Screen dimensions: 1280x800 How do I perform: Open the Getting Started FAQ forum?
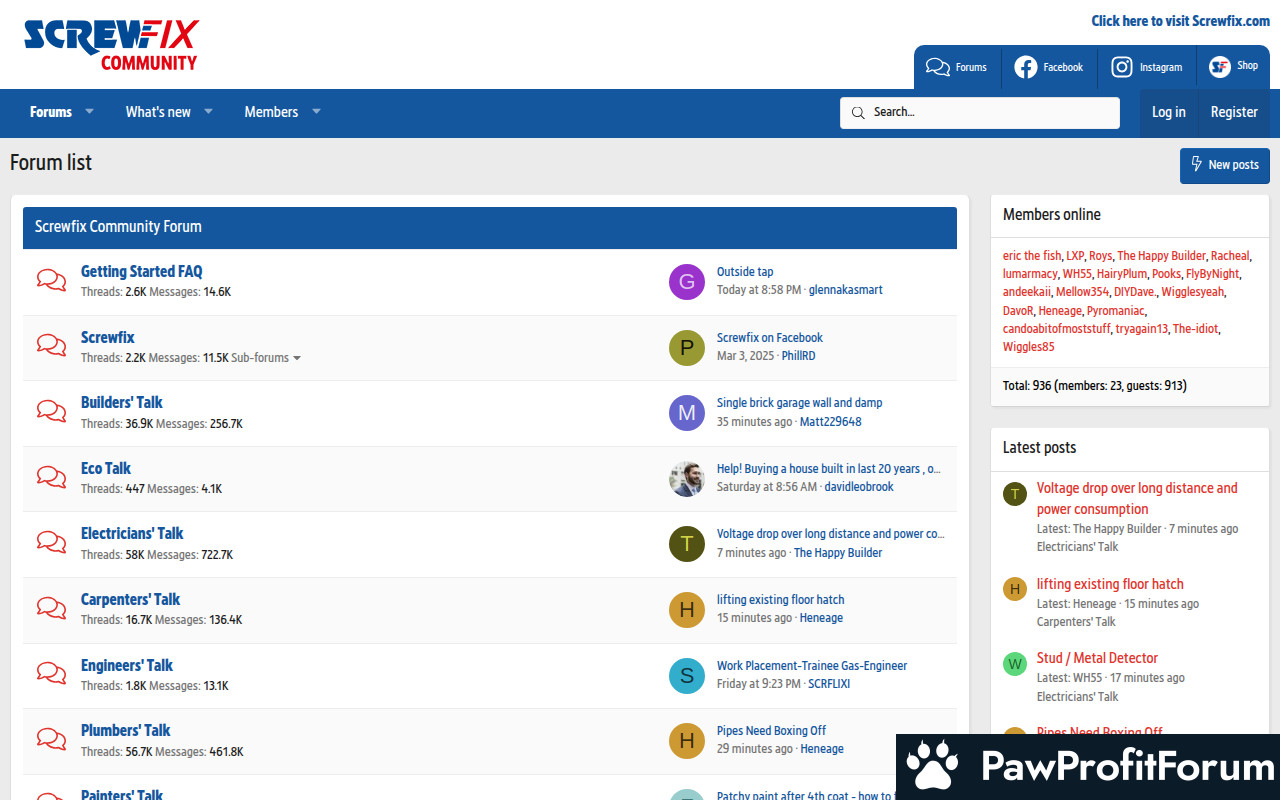pos(142,272)
